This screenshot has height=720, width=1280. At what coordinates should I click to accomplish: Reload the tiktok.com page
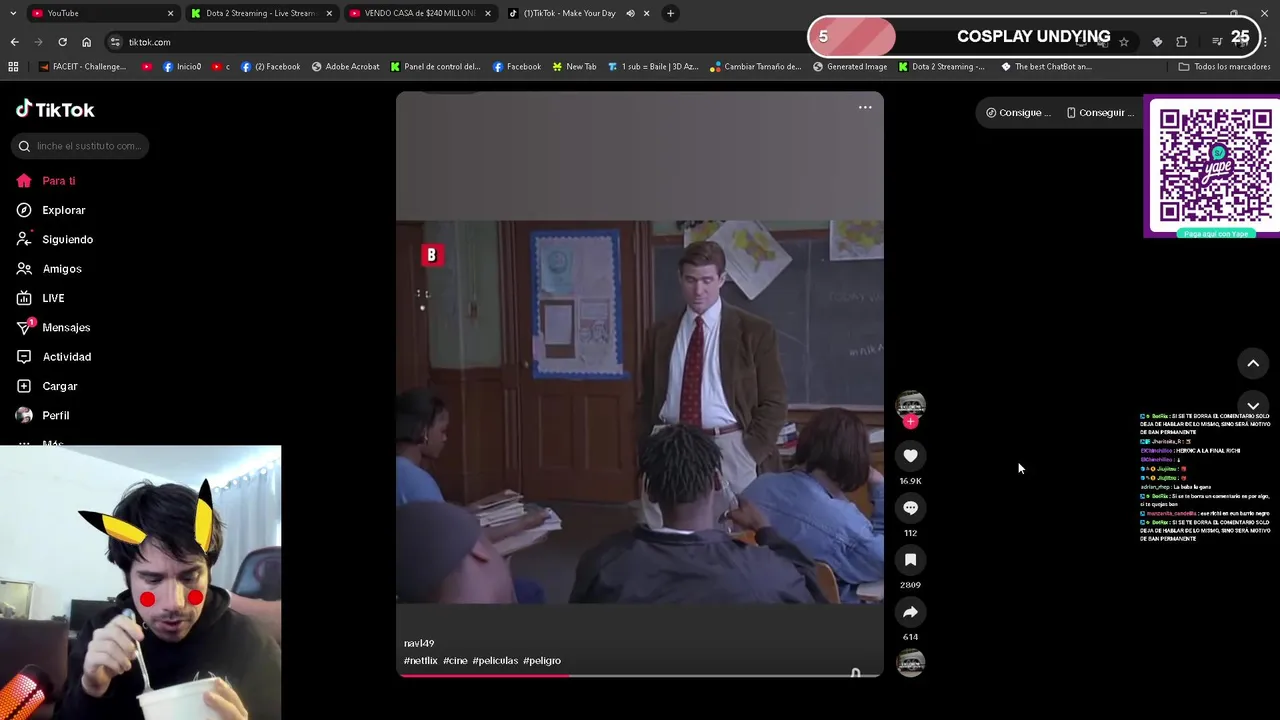pos(62,42)
